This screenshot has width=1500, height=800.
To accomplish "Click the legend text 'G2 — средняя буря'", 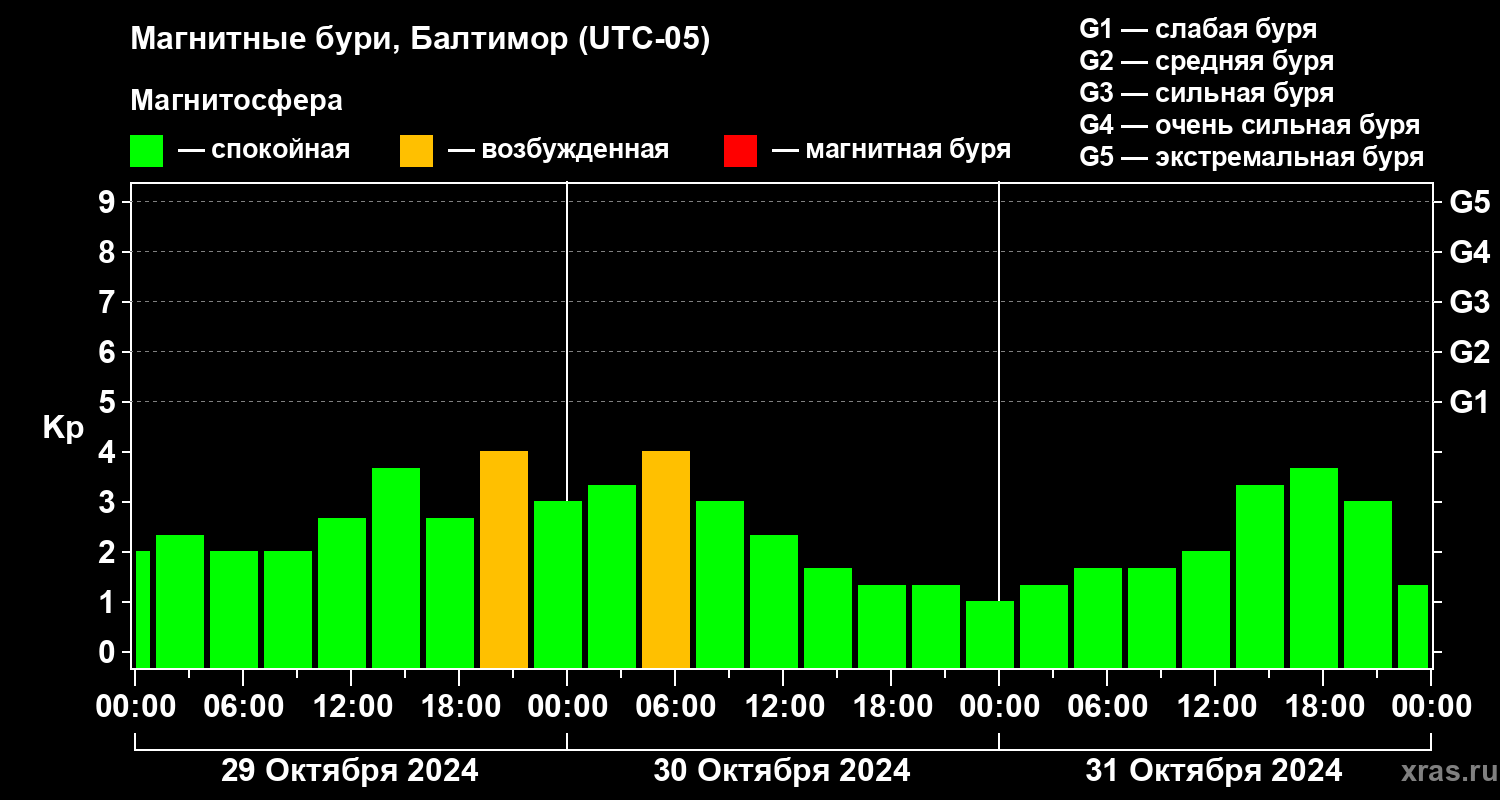I will 1206,61.
